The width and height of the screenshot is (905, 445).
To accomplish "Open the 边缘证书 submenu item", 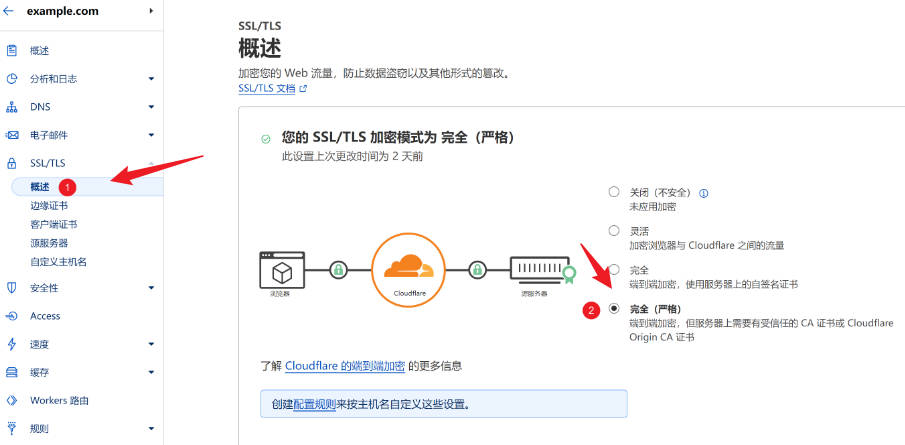I will coord(49,206).
